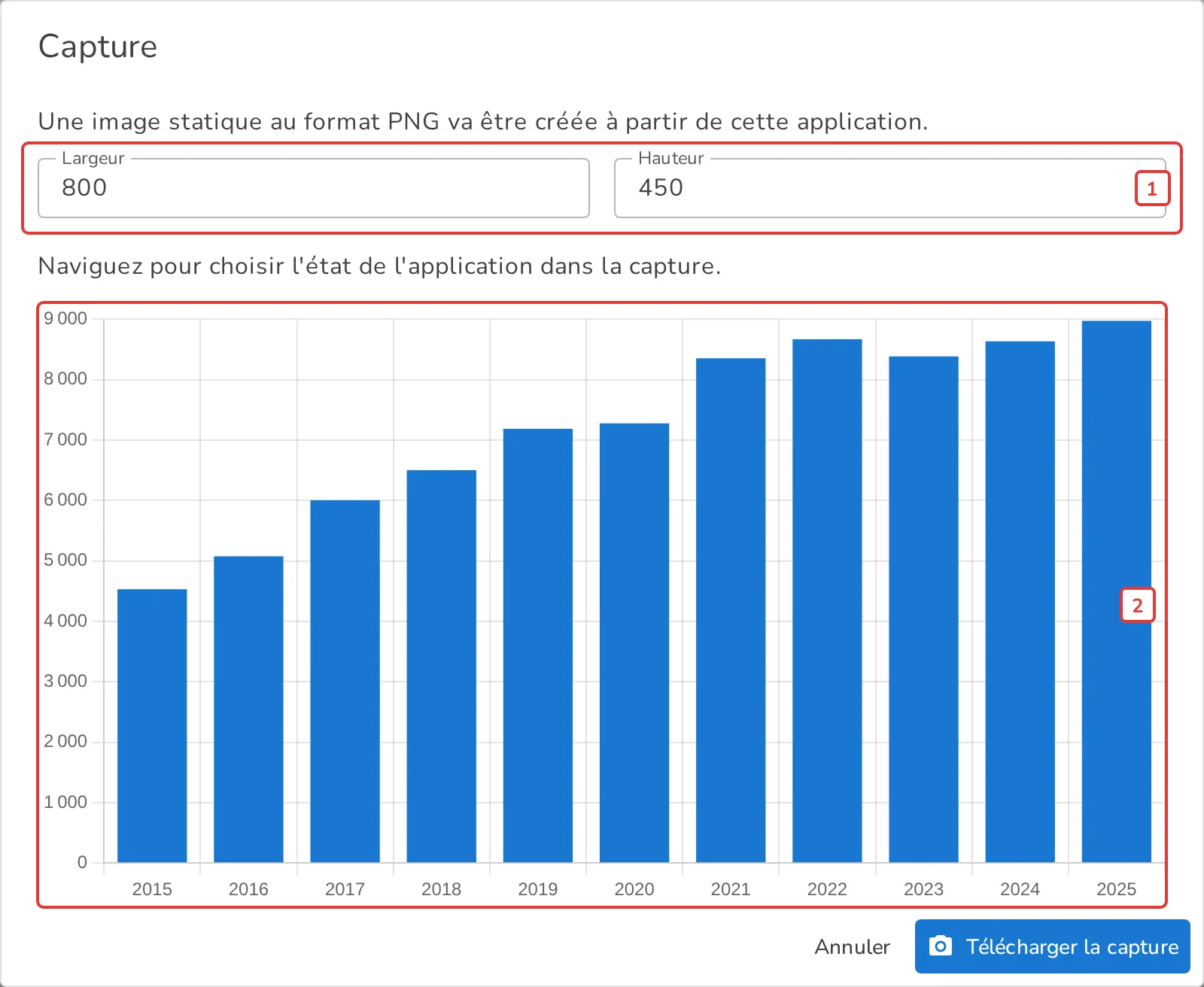The image size is (1204, 987).
Task: Click the Largeur width input field
Action: point(313,188)
